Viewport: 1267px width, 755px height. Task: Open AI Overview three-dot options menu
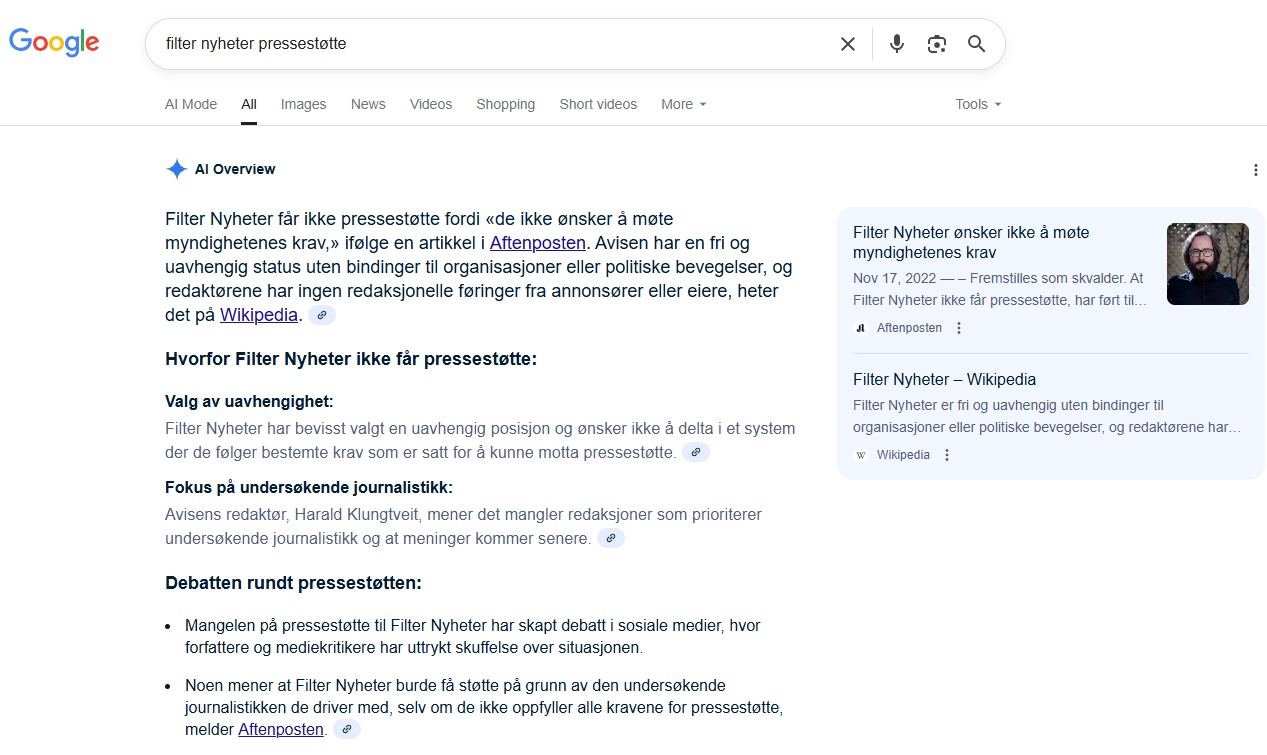click(x=1255, y=170)
